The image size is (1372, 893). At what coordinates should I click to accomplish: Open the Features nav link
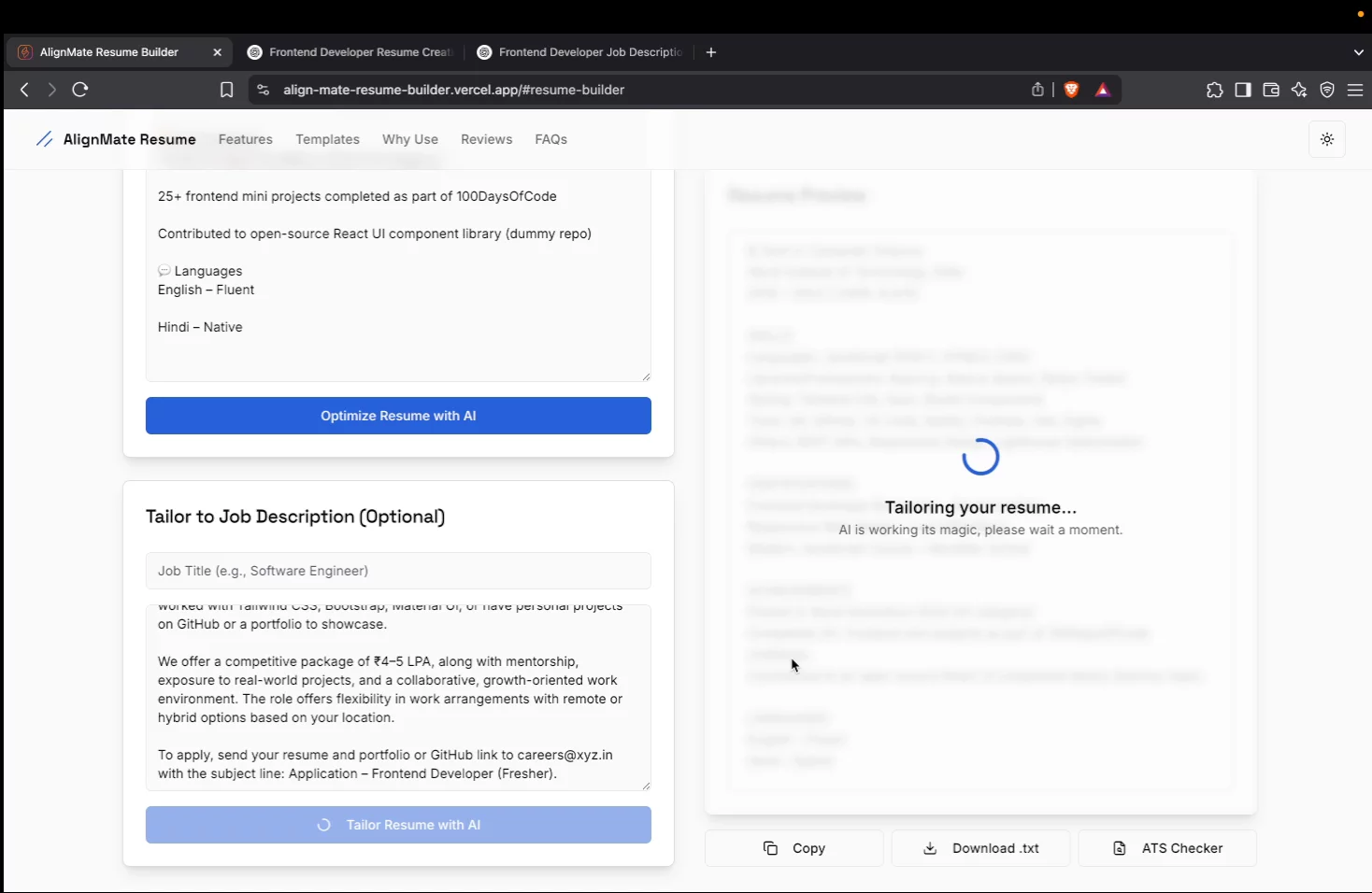(x=246, y=139)
